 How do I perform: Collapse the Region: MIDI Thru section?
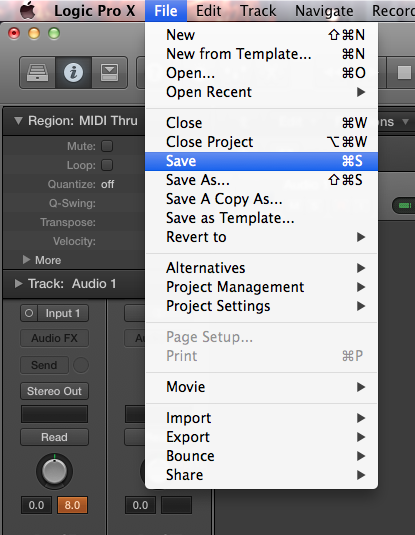[18, 121]
